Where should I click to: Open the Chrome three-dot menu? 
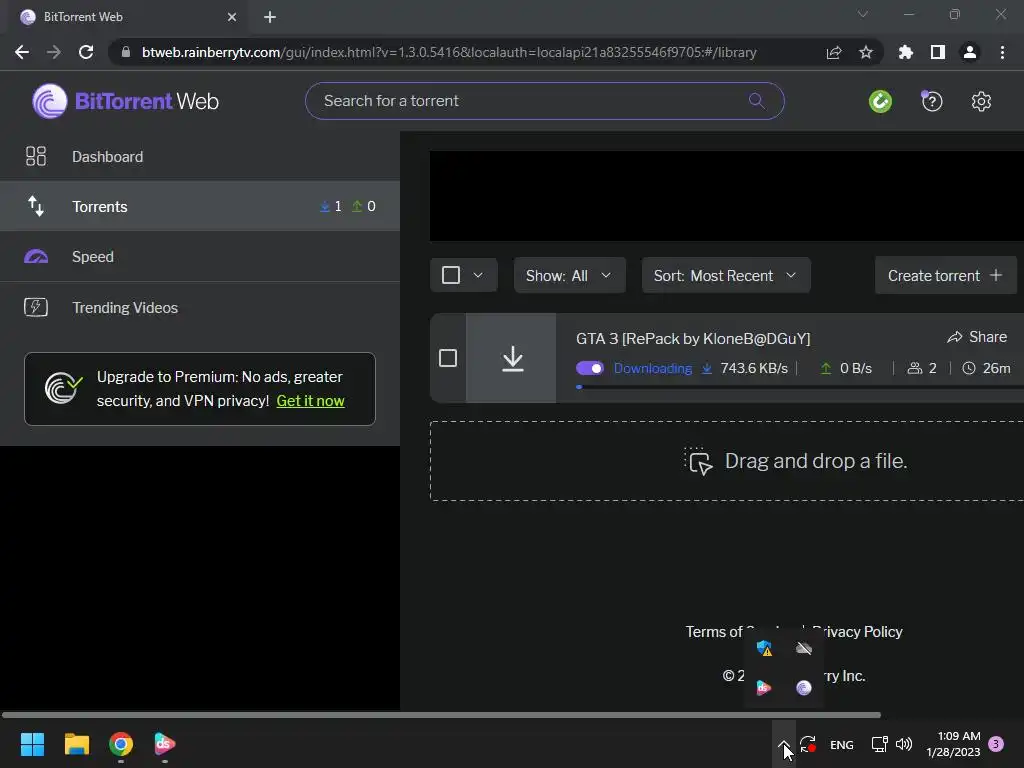(1002, 52)
